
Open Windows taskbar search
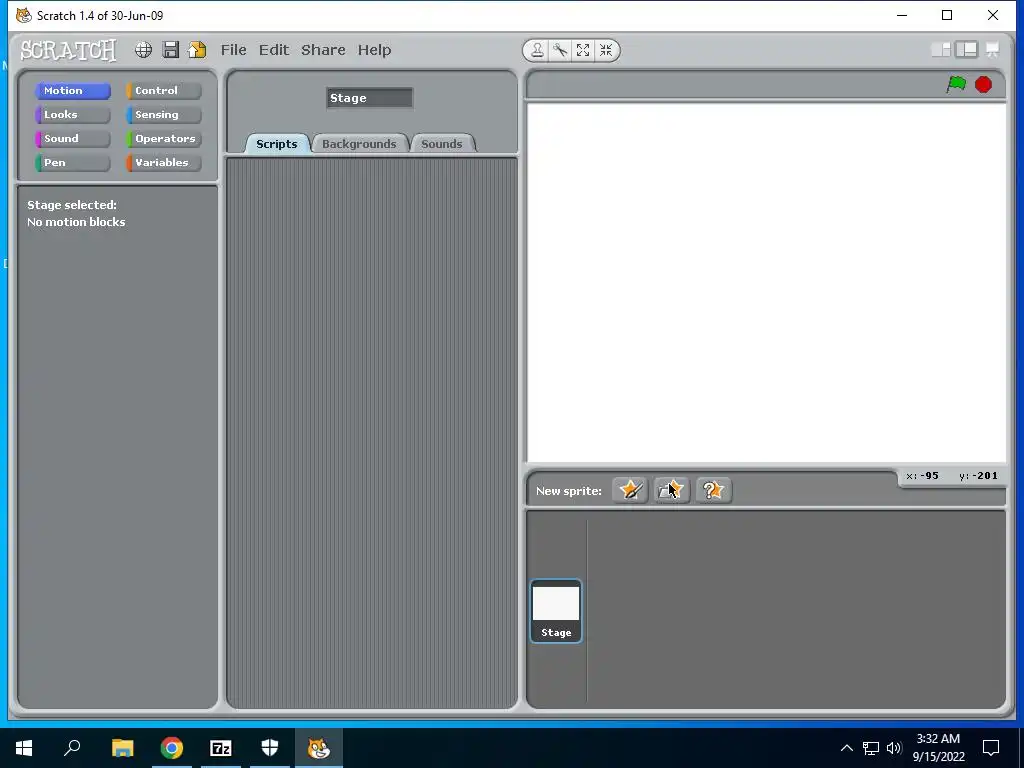[x=72, y=748]
